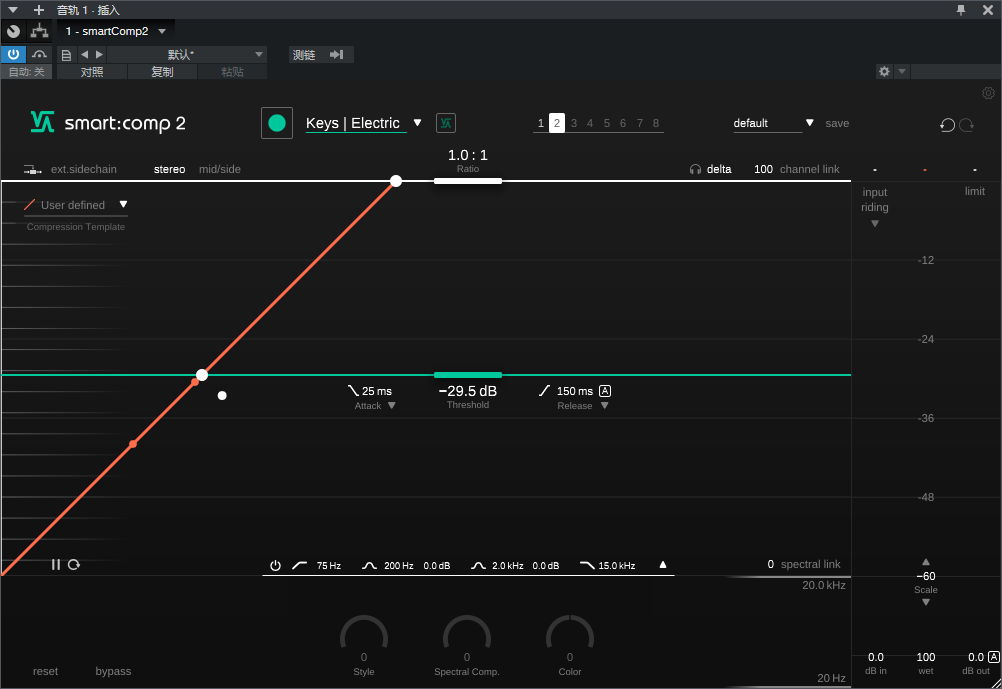This screenshot has width=1002, height=689.
Task: Select state slot 8
Action: [x=656, y=123]
